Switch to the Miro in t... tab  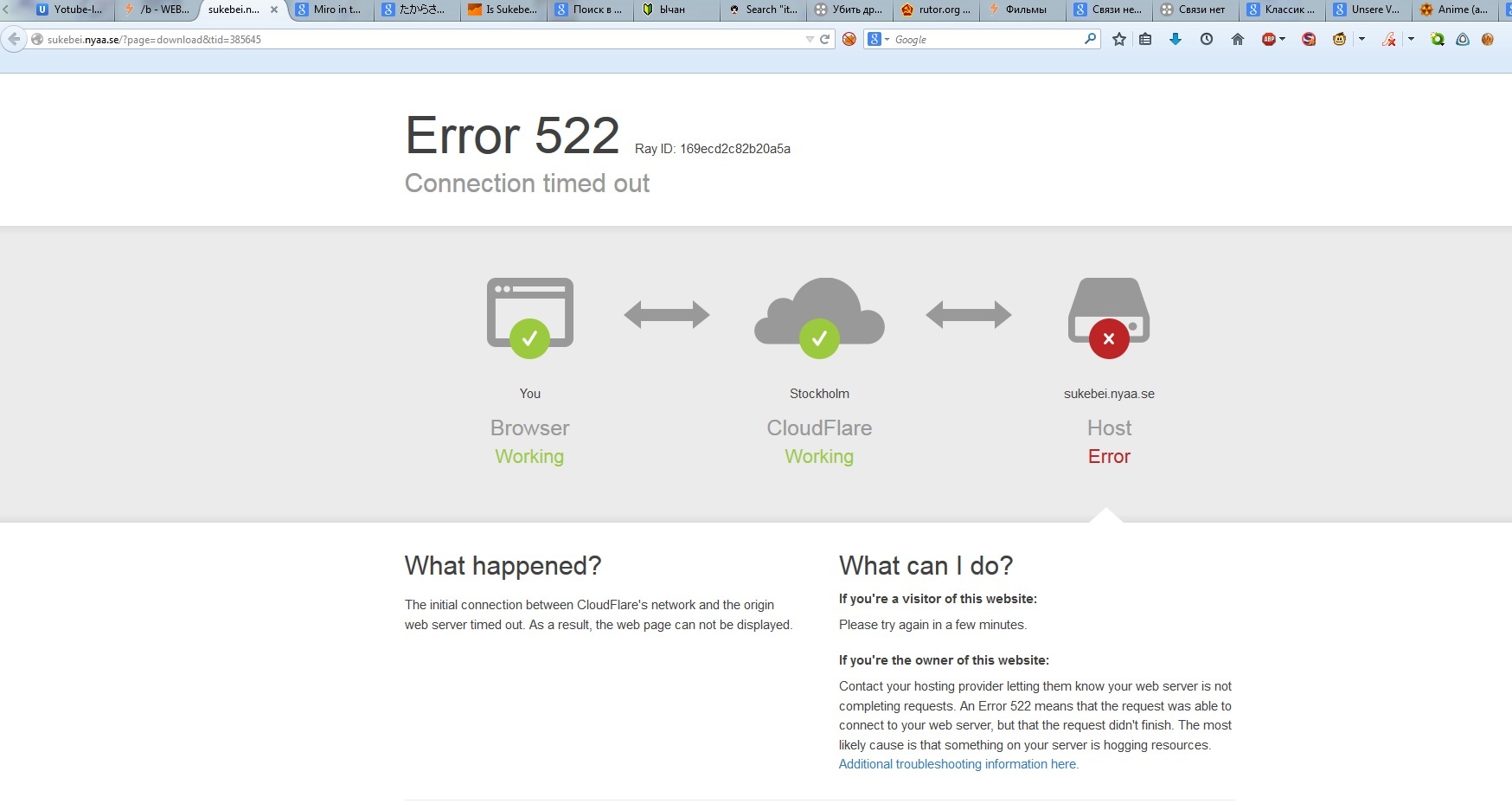point(330,10)
